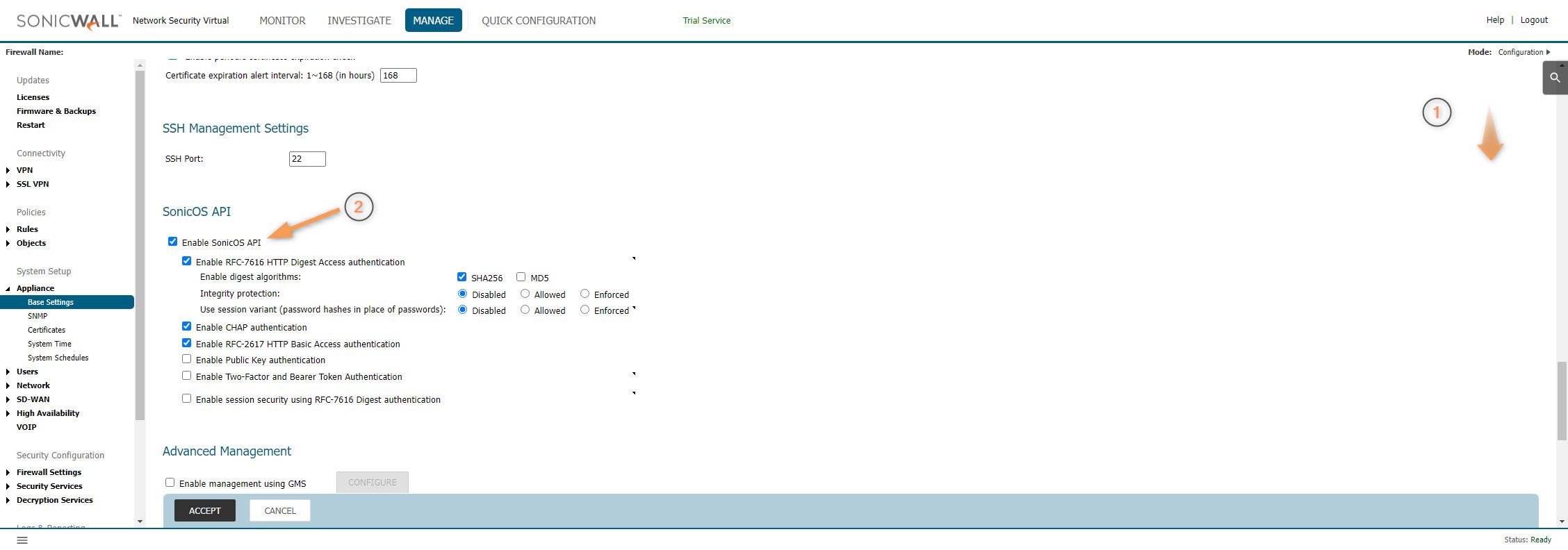1568x550 pixels.
Task: Expand the VPN tree item
Action: click(8, 170)
